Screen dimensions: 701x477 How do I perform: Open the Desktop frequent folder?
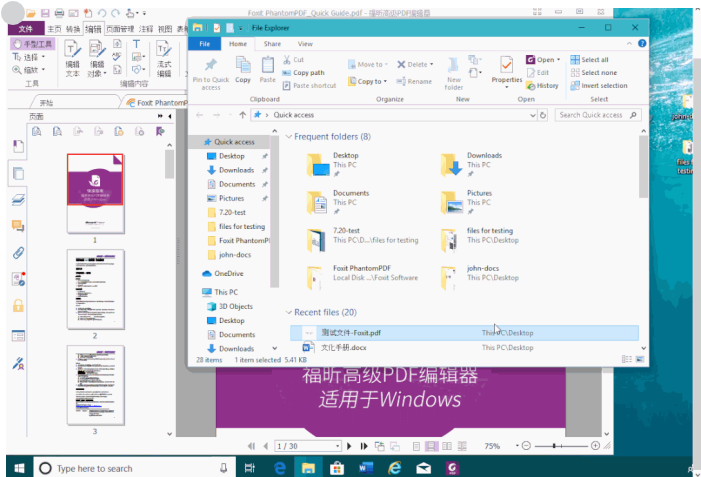(333, 165)
